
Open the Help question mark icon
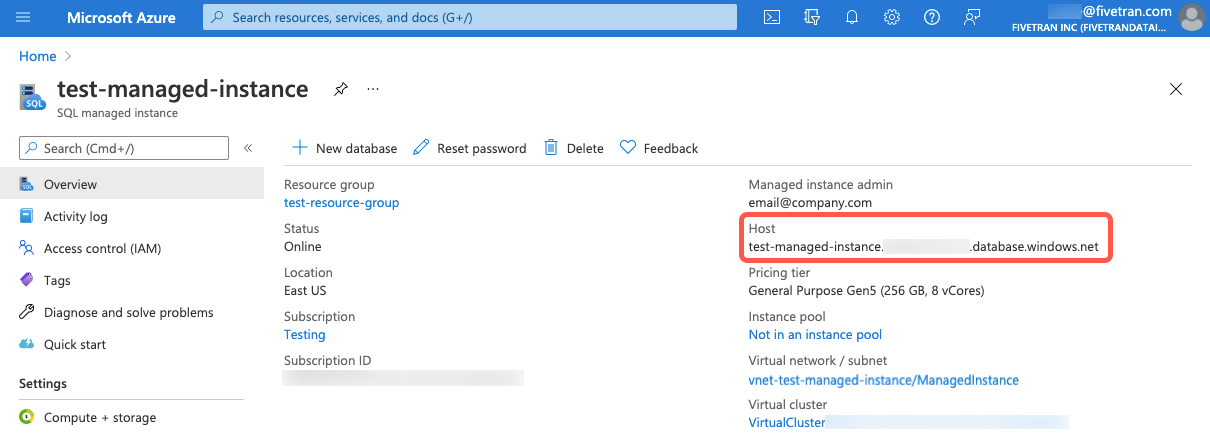point(932,17)
